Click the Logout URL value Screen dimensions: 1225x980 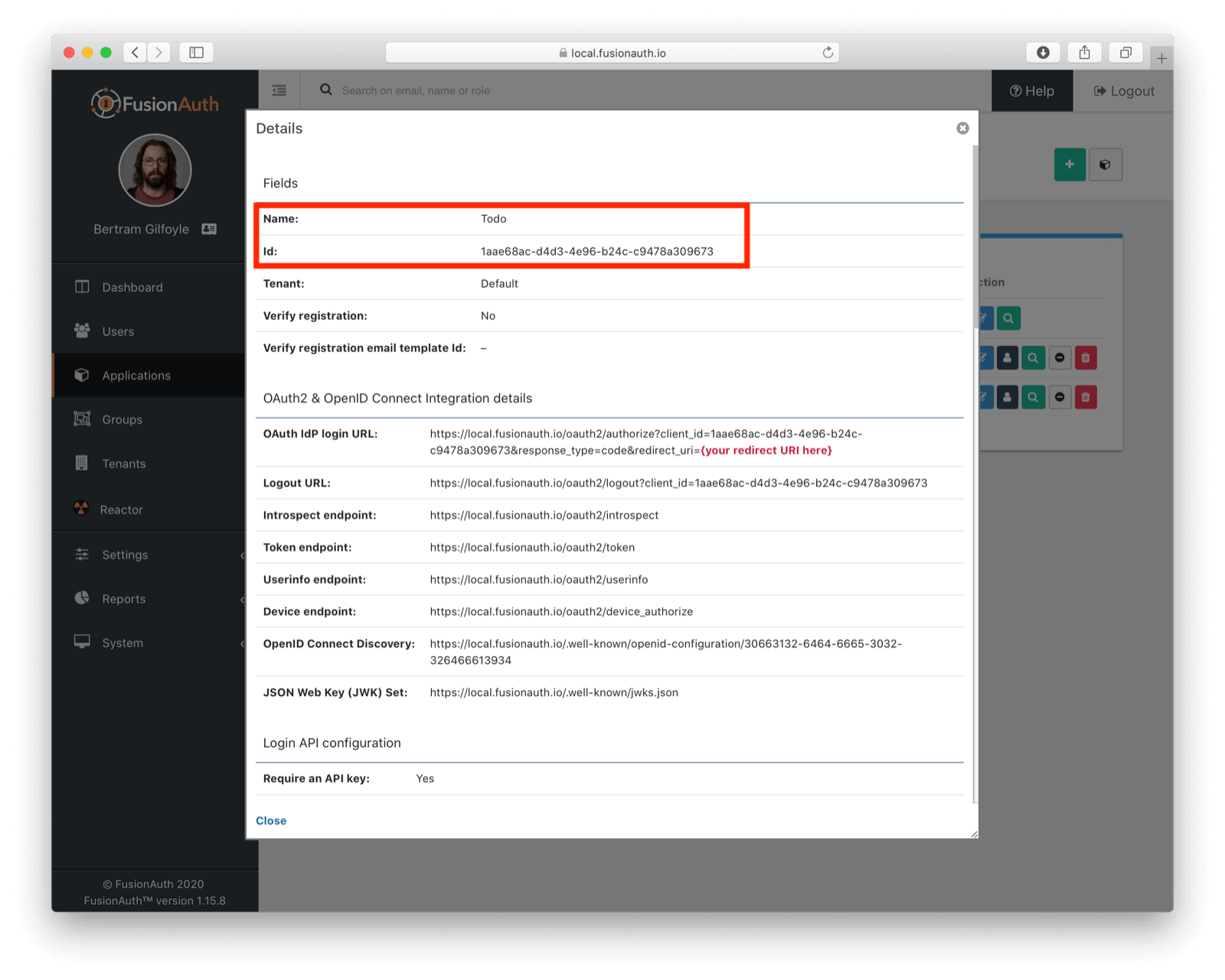pos(678,483)
